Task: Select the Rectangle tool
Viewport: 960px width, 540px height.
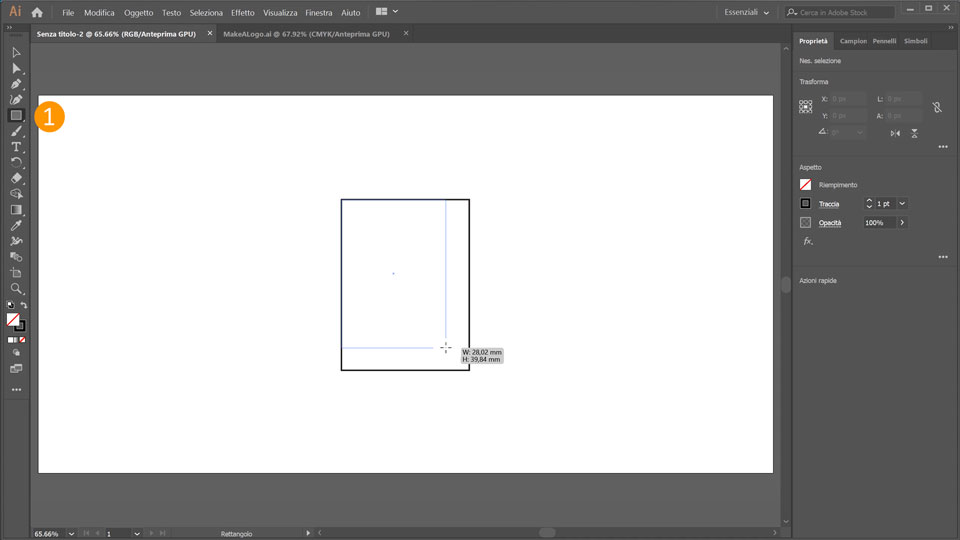Action: pyautogui.click(x=16, y=115)
